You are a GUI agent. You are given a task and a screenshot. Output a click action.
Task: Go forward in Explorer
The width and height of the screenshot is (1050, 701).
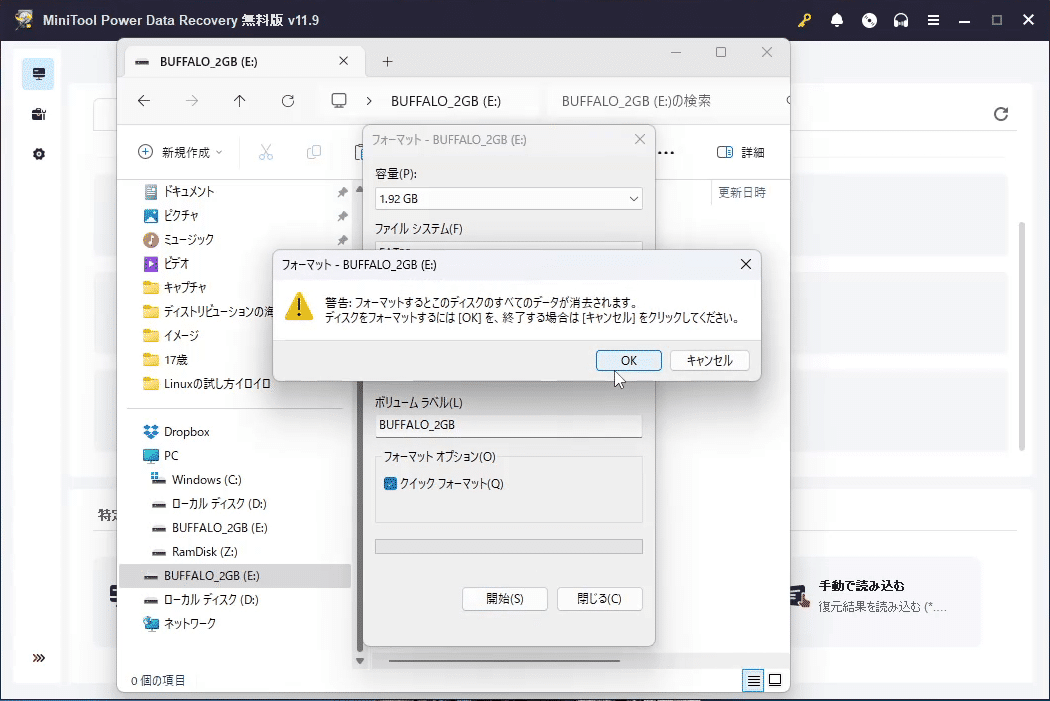(x=192, y=100)
